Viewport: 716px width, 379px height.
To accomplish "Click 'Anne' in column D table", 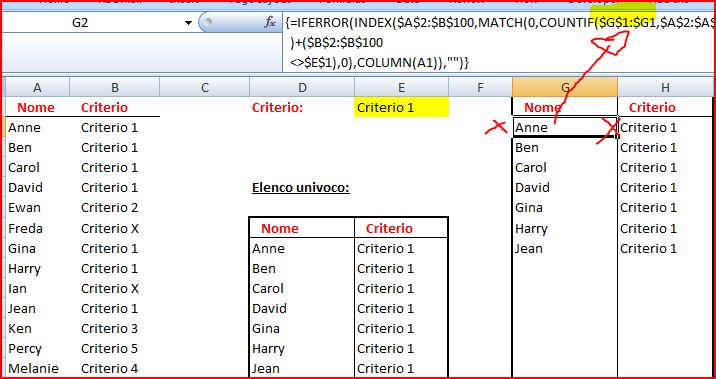I will (x=268, y=248).
